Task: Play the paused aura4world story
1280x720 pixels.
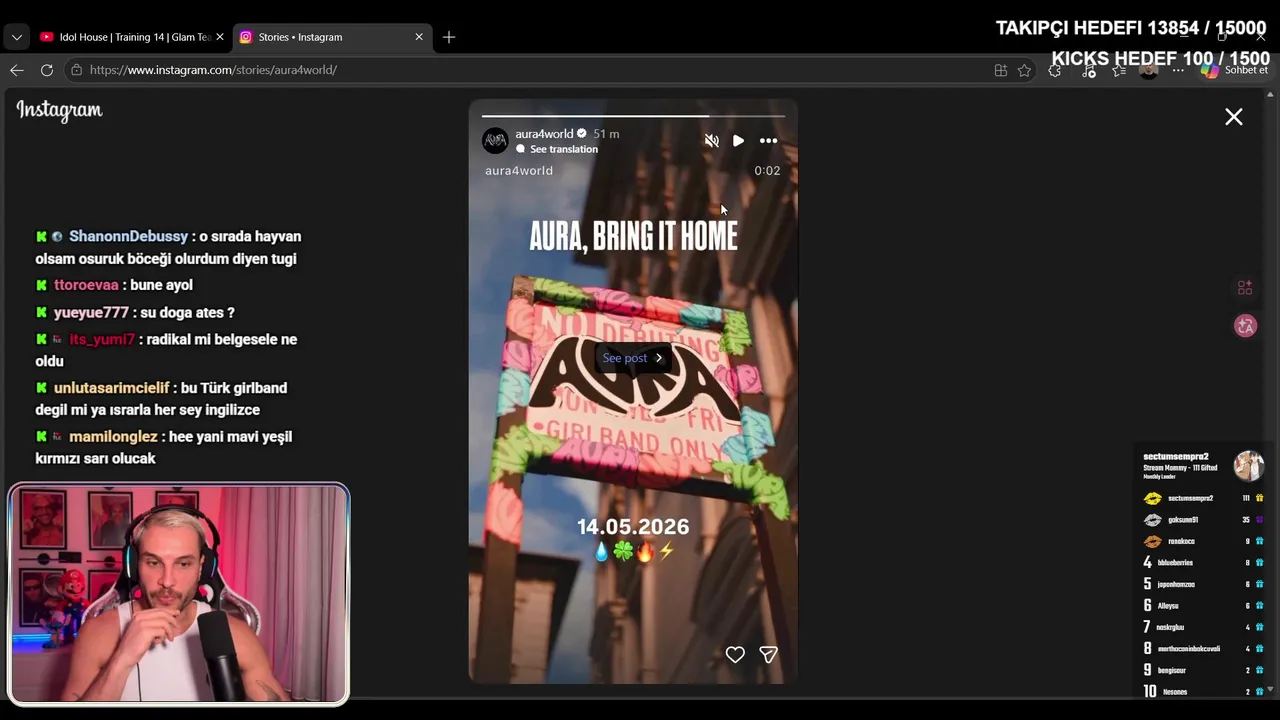Action: (x=738, y=141)
